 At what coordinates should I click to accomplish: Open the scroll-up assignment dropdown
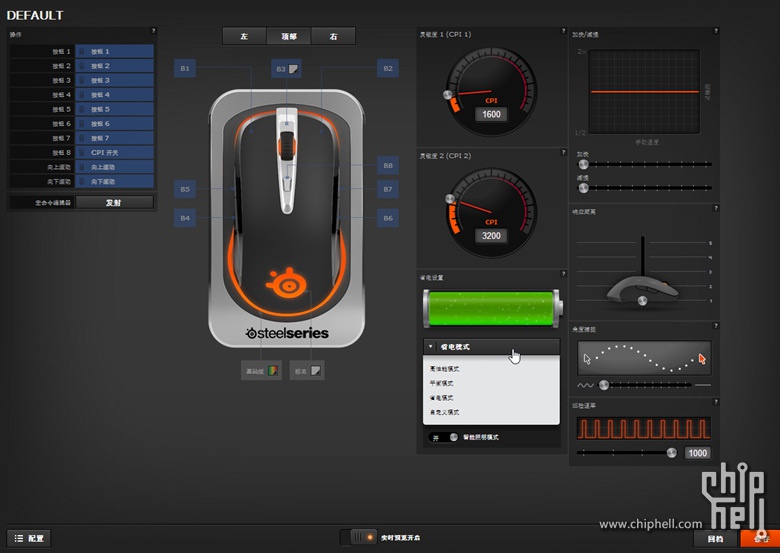click(114, 167)
